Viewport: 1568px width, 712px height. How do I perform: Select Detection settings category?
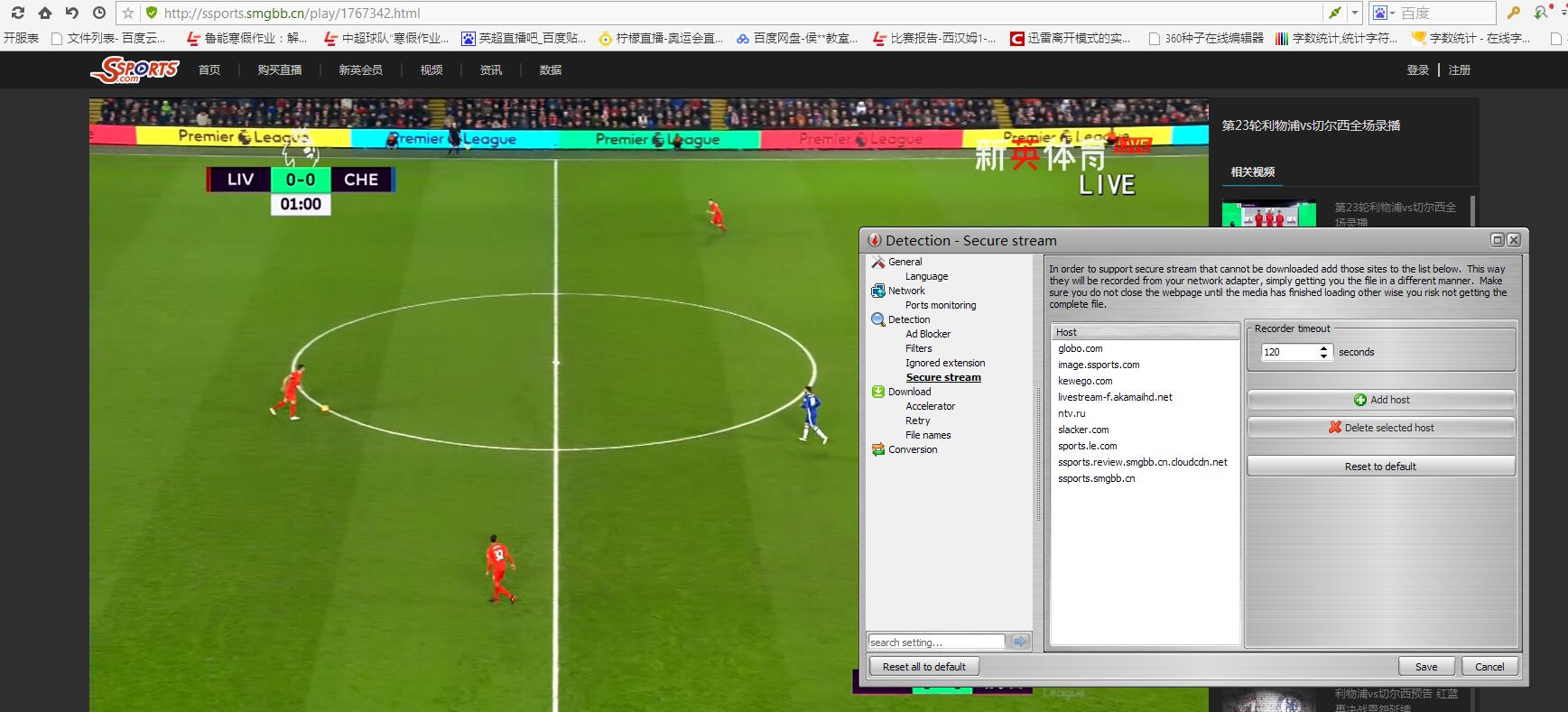pos(909,319)
